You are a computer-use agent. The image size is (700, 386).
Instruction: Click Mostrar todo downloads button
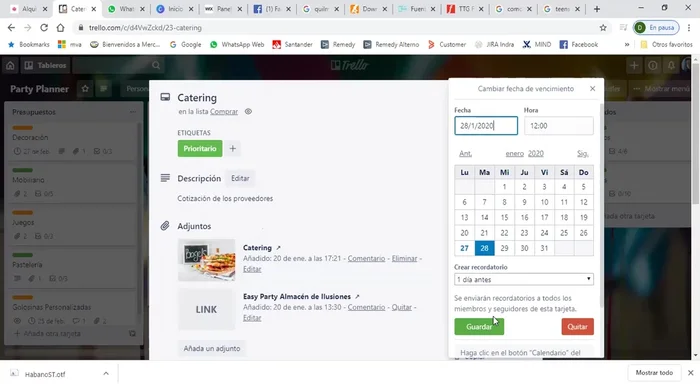tap(654, 373)
